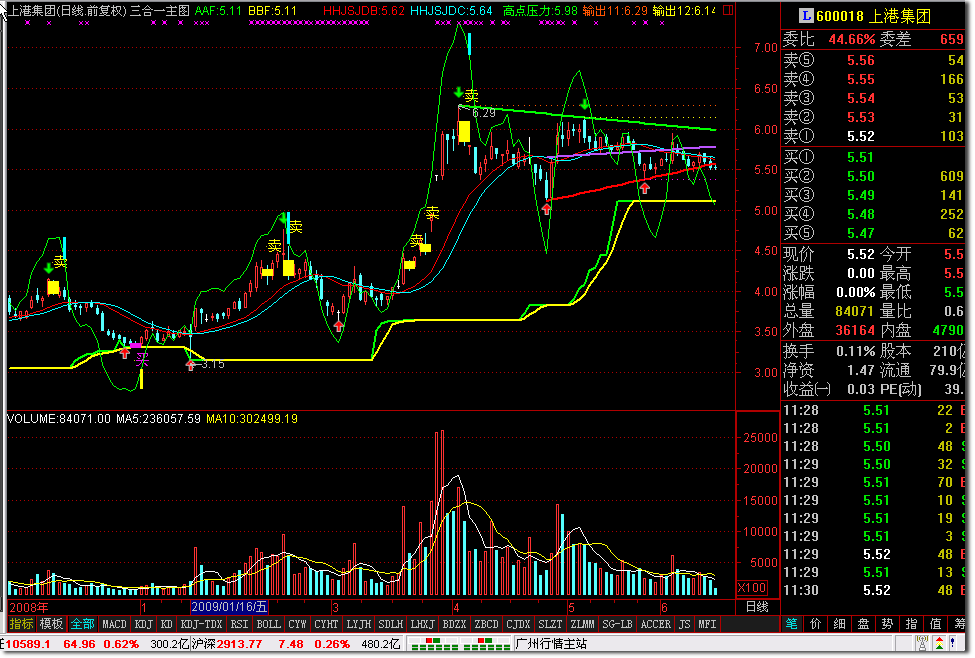The image size is (975, 658).
Task: Click the 卖⑤ price 5.56 row
Action: tap(873, 60)
